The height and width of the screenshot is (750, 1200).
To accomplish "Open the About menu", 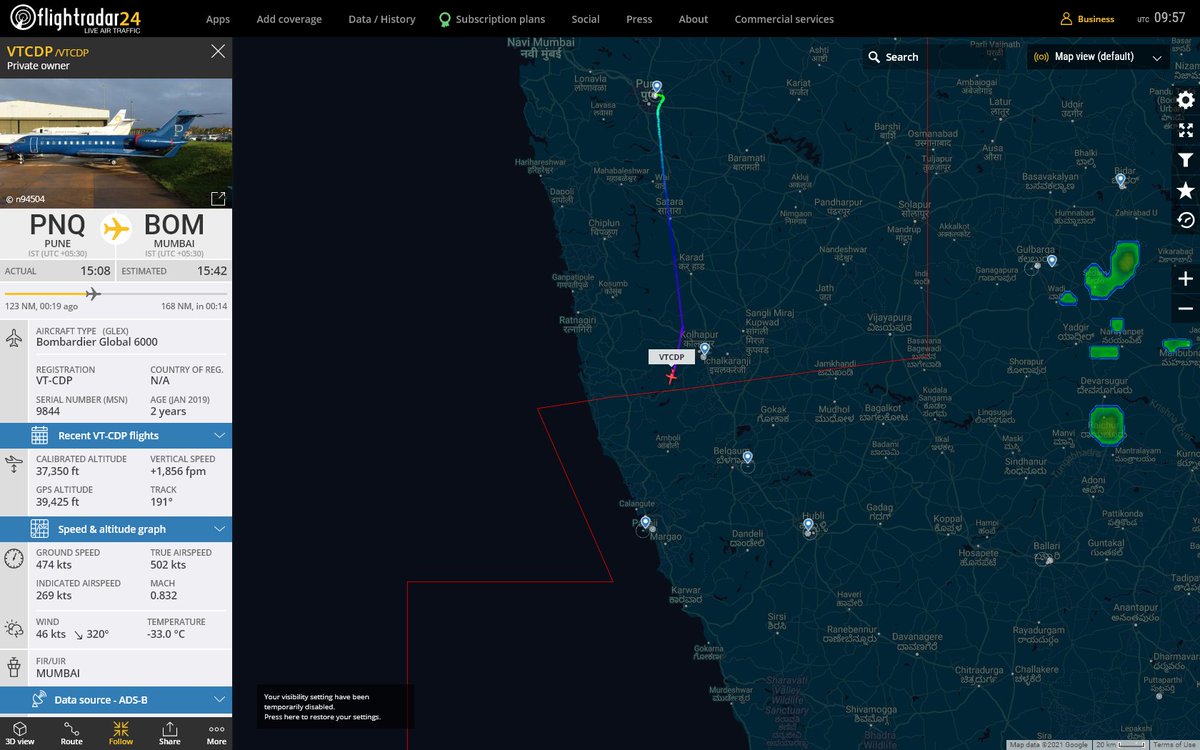I will (693, 19).
